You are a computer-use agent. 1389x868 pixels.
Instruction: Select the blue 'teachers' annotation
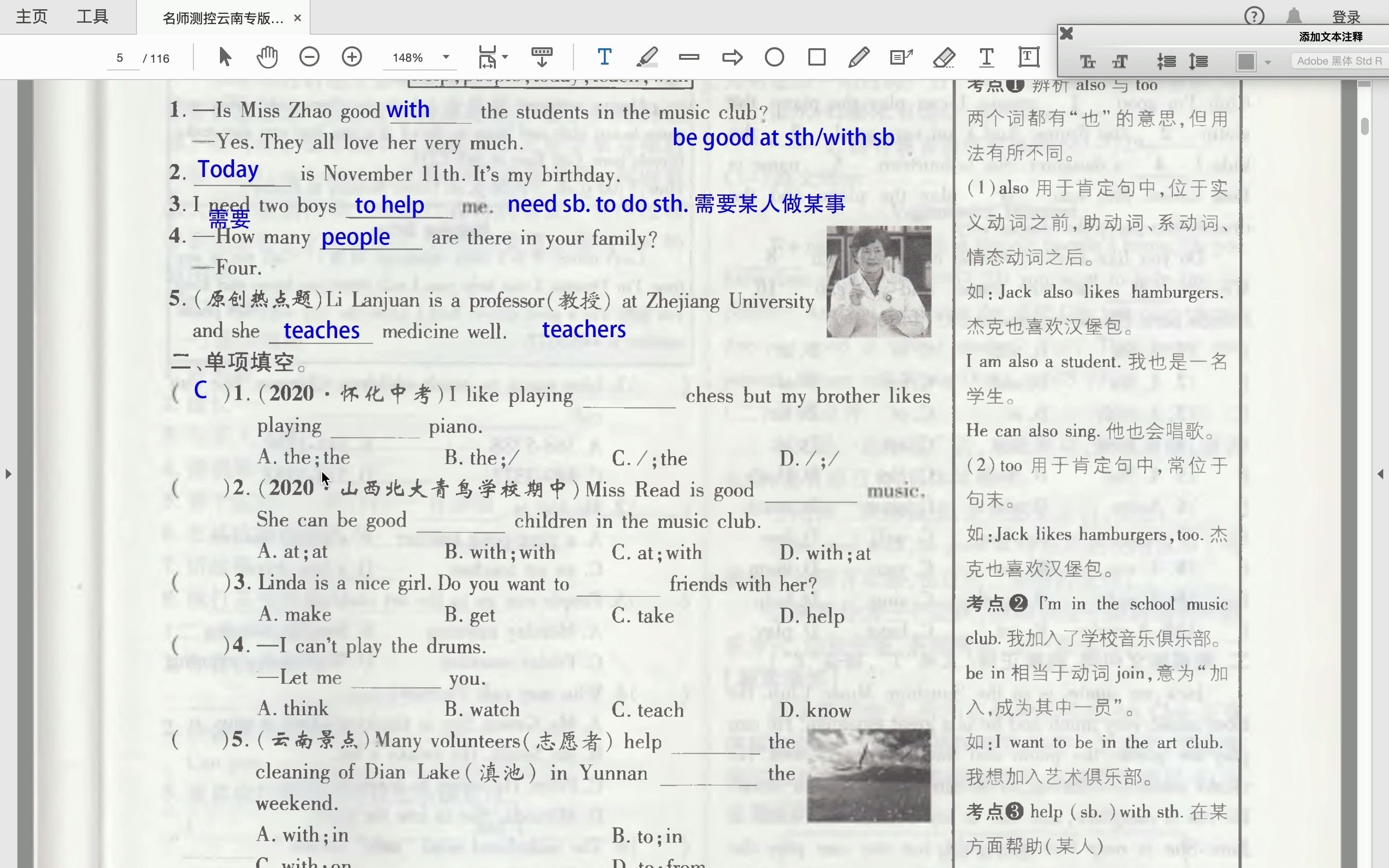[x=584, y=329]
